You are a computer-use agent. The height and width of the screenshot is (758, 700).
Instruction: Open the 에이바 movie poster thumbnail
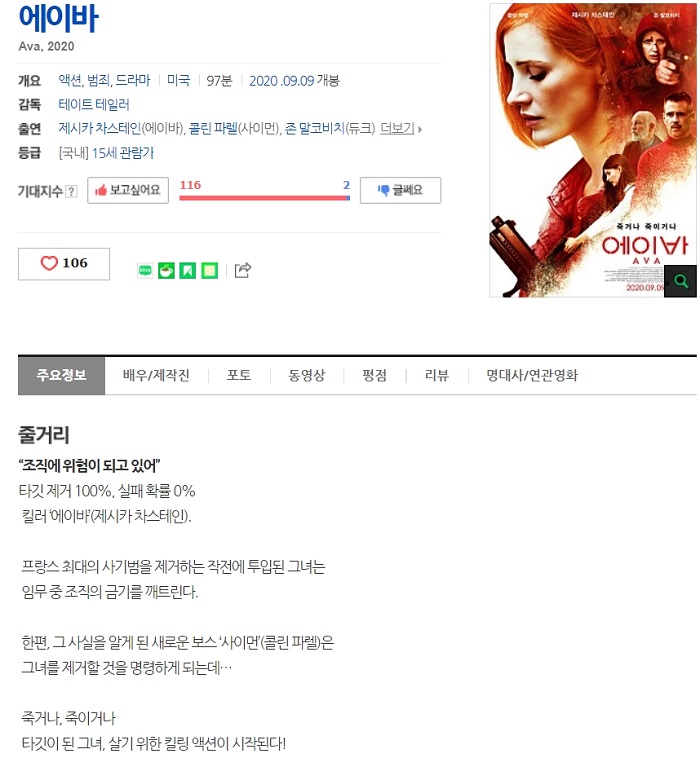[x=593, y=150]
